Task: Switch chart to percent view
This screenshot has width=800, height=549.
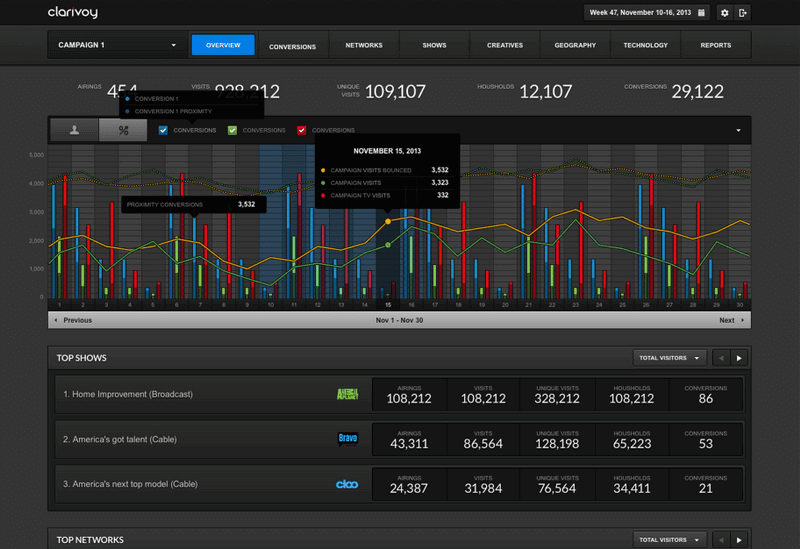Action: [x=124, y=130]
